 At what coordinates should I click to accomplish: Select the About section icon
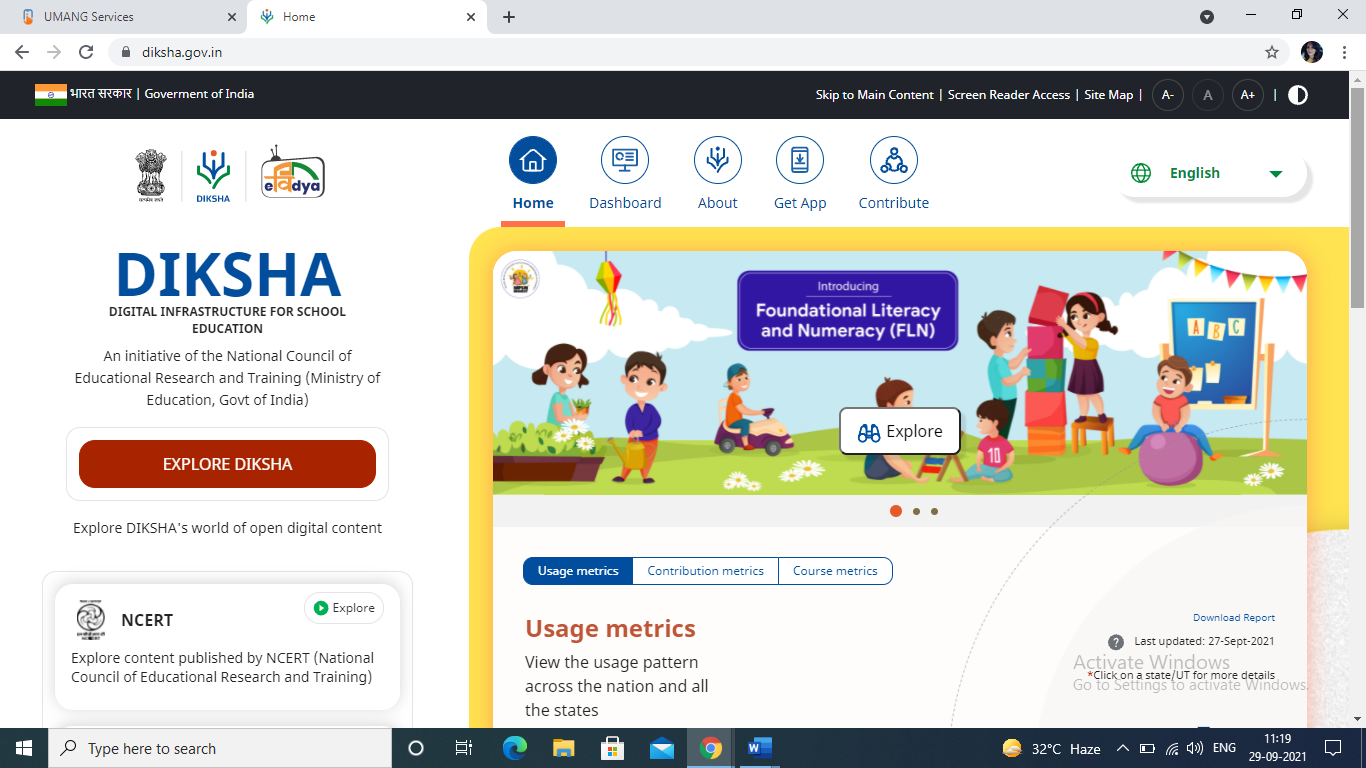717,159
